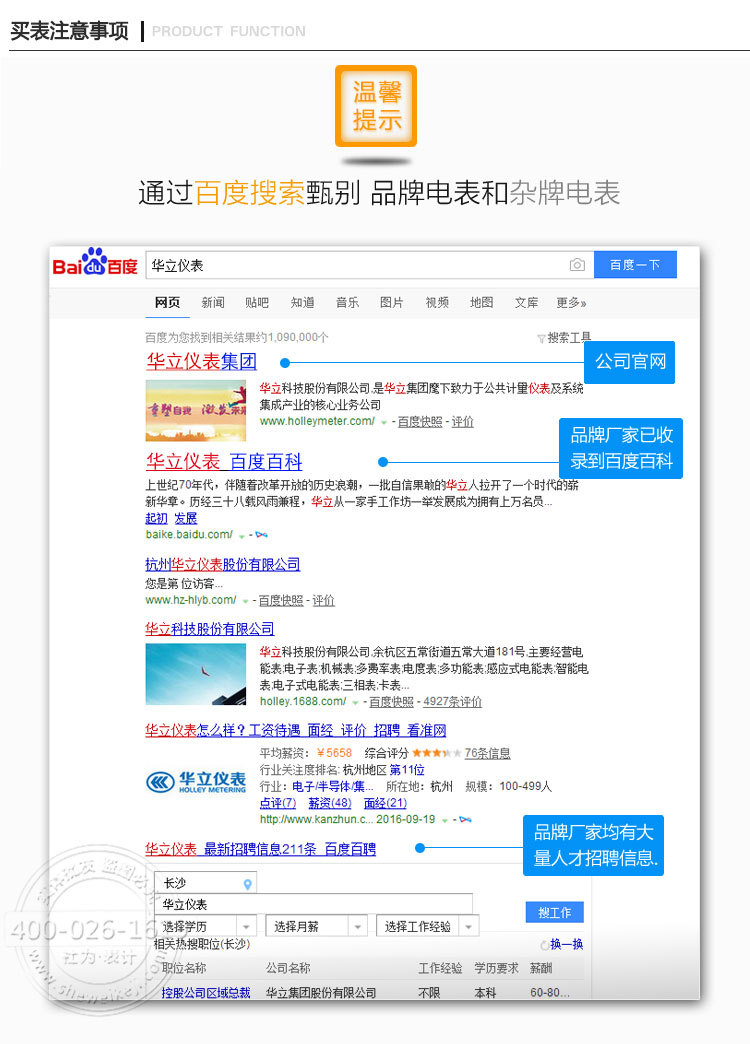The image size is (750, 1044).
Task: Switch to the 网页 tab
Action: [167, 302]
